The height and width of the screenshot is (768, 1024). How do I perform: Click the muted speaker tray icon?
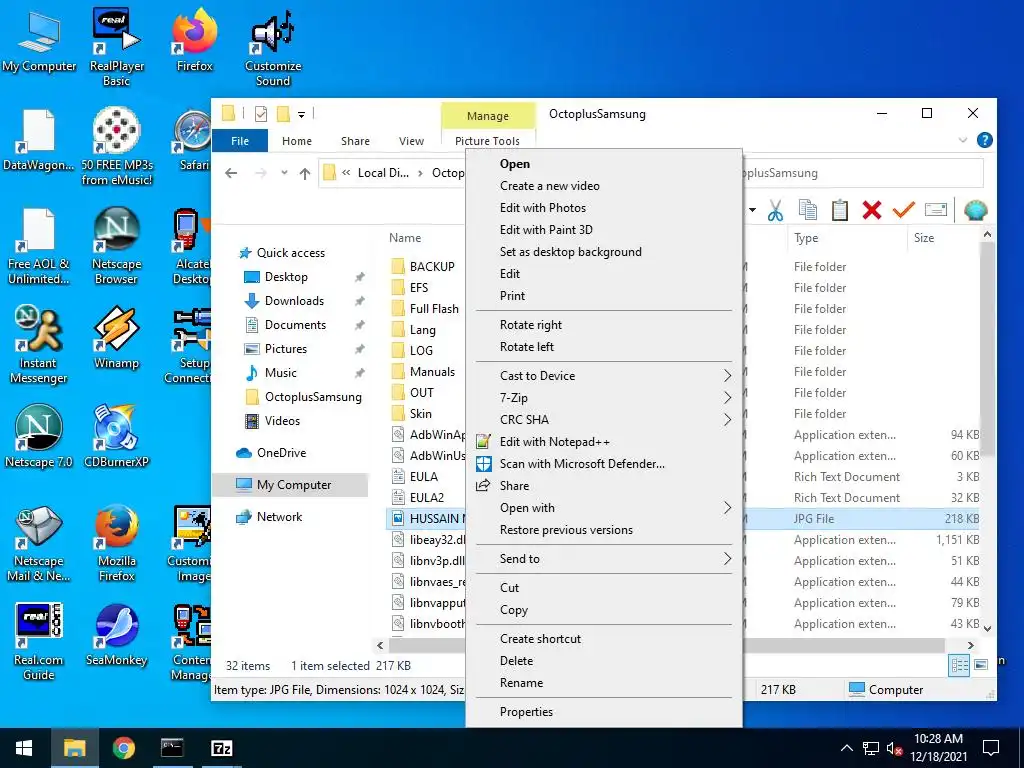894,748
